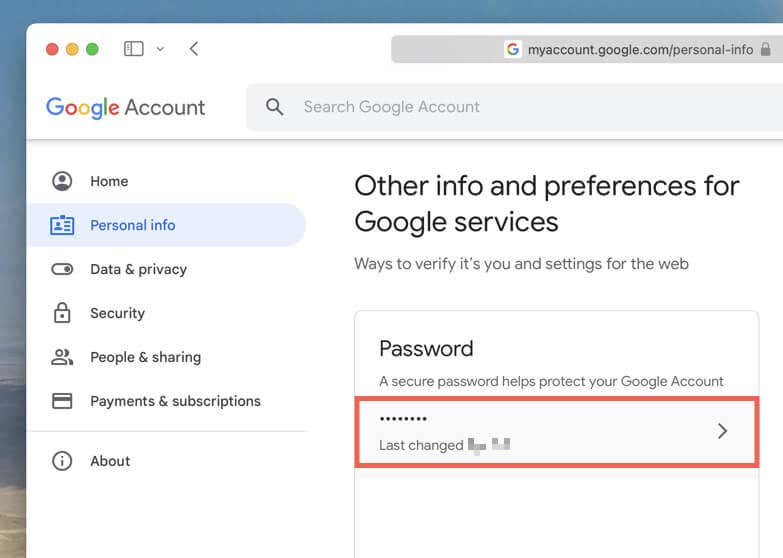Open Data & privacy section
Viewport: 783px width, 558px height.
click(138, 269)
